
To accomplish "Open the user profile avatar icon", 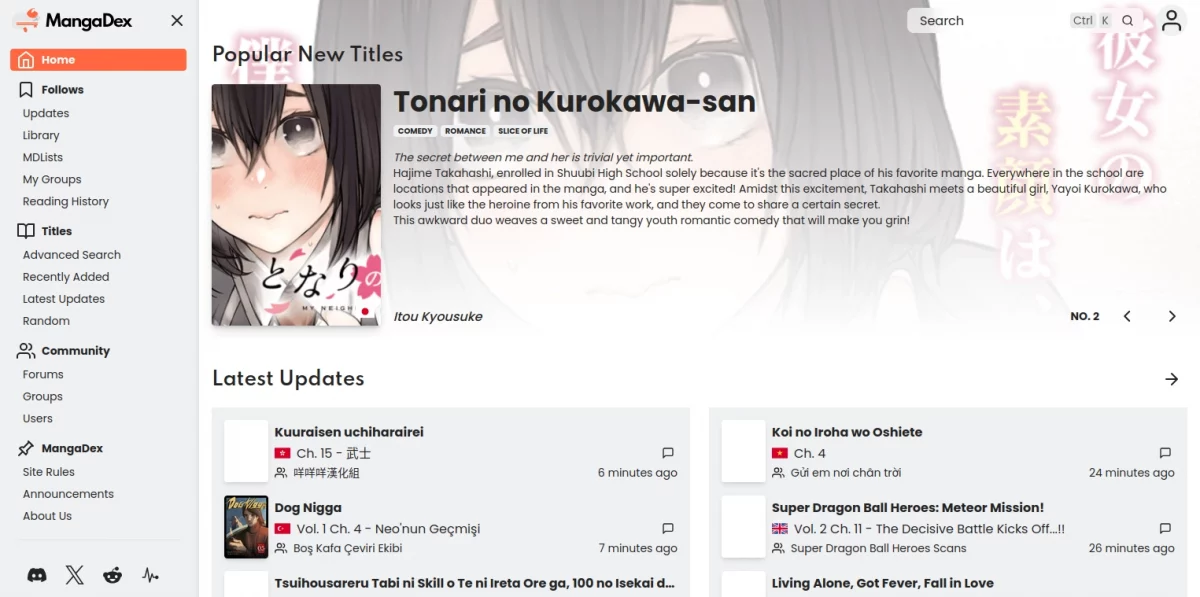I will [1171, 20].
